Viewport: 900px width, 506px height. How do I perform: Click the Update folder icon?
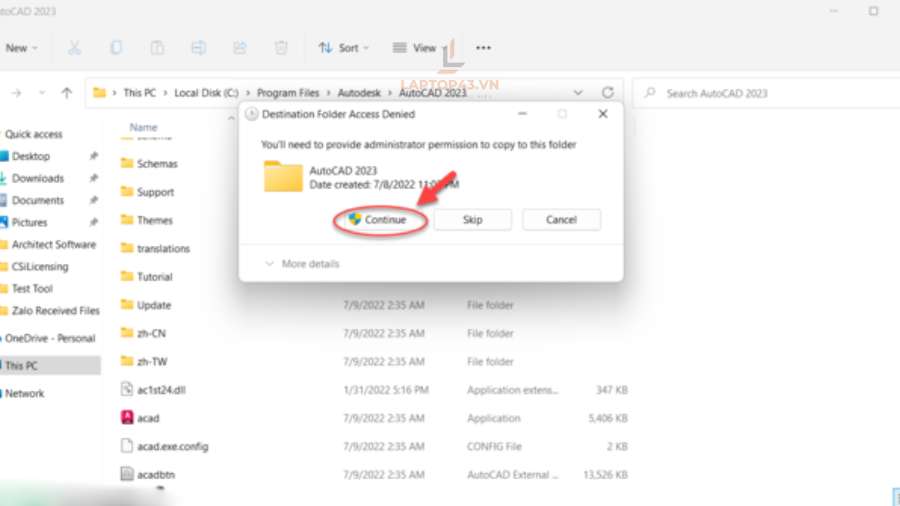point(127,304)
